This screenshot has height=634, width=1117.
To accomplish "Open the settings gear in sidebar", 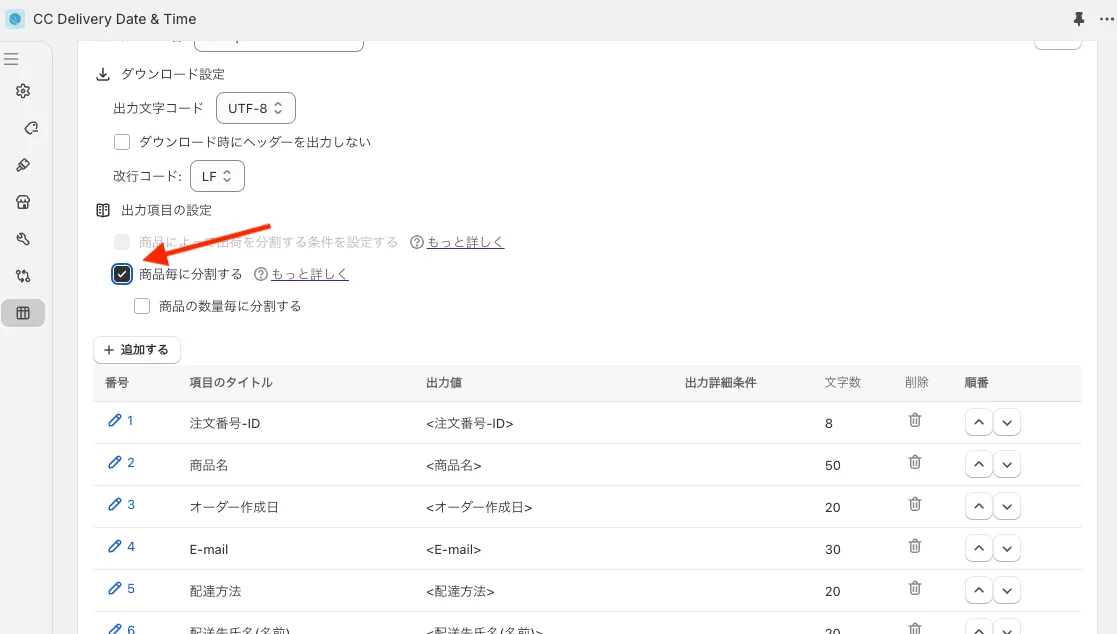I will coord(23,91).
